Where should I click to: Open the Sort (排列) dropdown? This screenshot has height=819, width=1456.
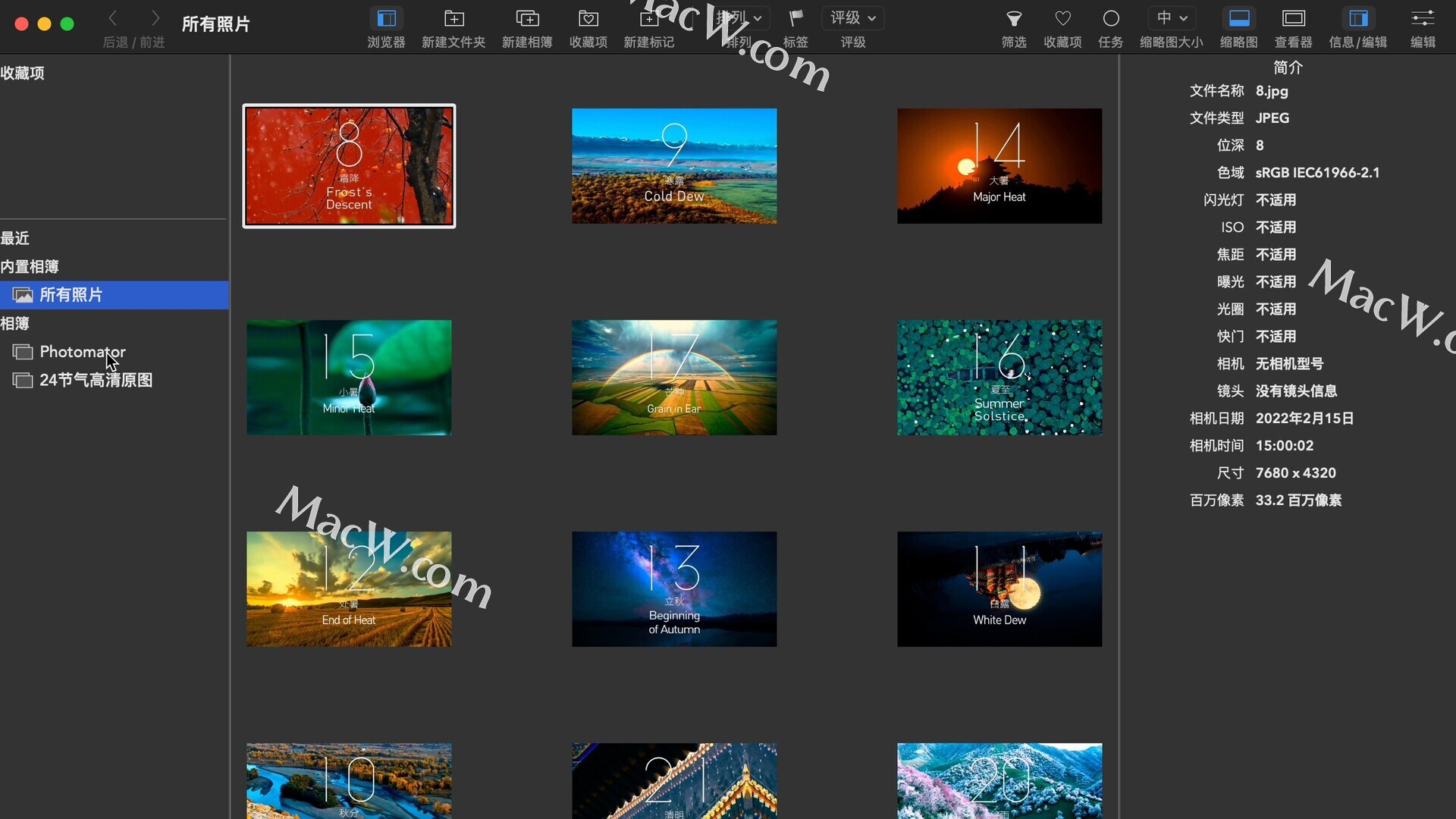(739, 17)
